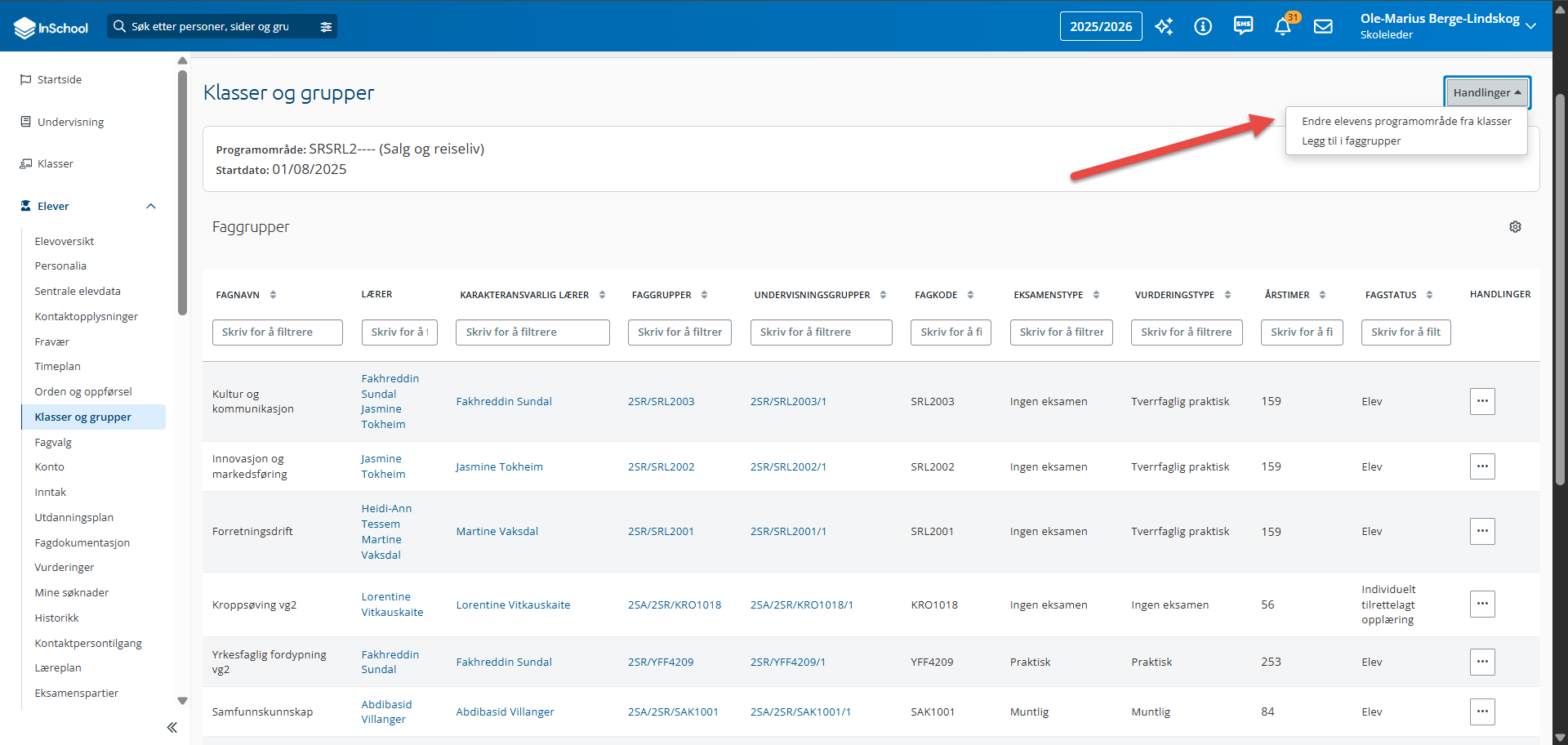Collapse the Elever sidebar section
1568x745 pixels.
151,206
